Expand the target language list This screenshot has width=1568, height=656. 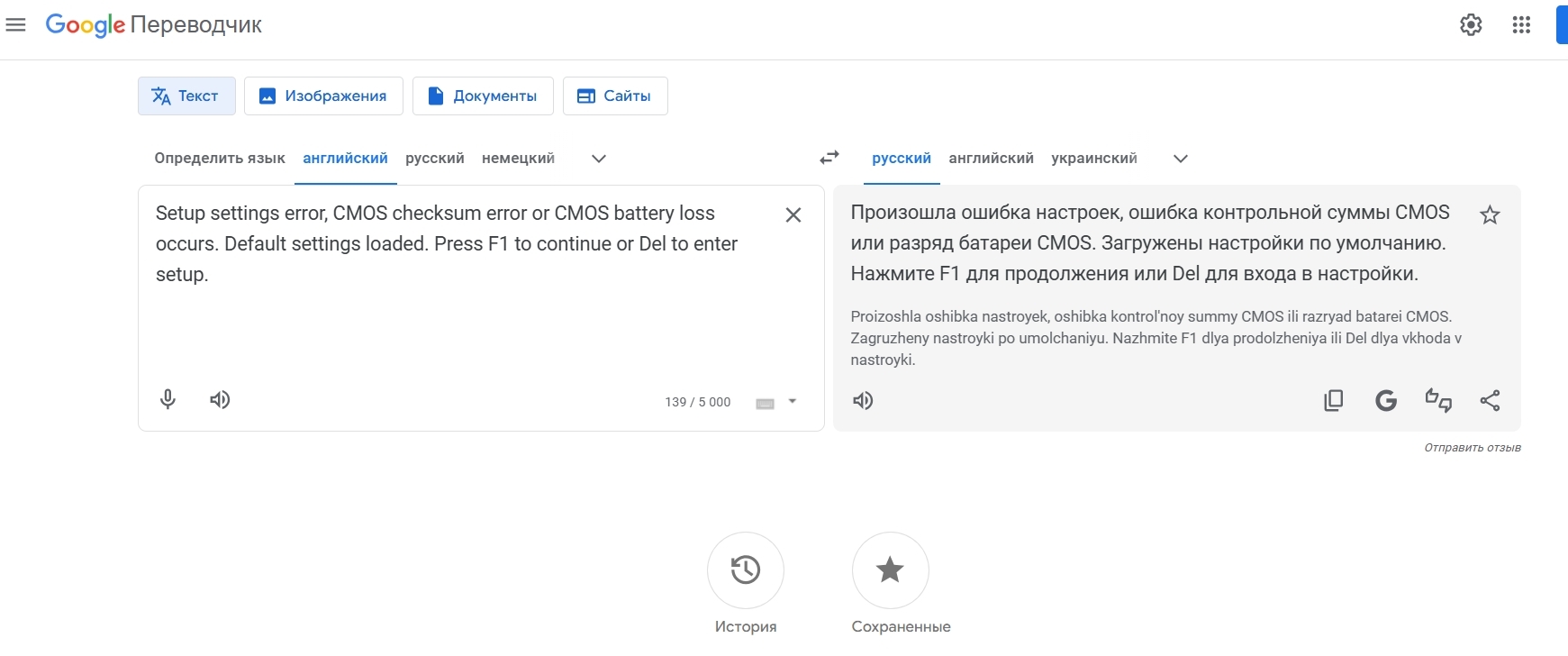tap(1180, 159)
